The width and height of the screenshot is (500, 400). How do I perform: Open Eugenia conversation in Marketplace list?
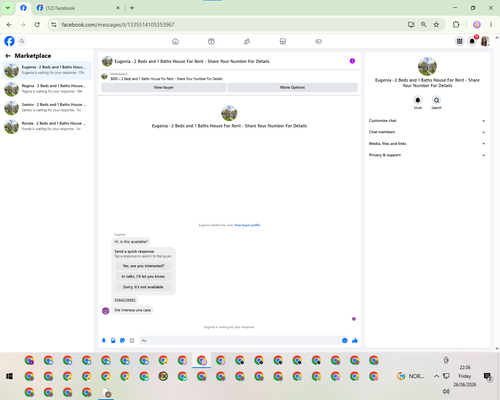click(47, 70)
